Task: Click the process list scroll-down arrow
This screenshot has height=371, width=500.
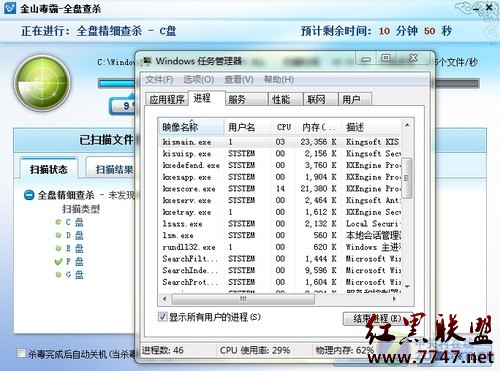Action: (x=407, y=286)
